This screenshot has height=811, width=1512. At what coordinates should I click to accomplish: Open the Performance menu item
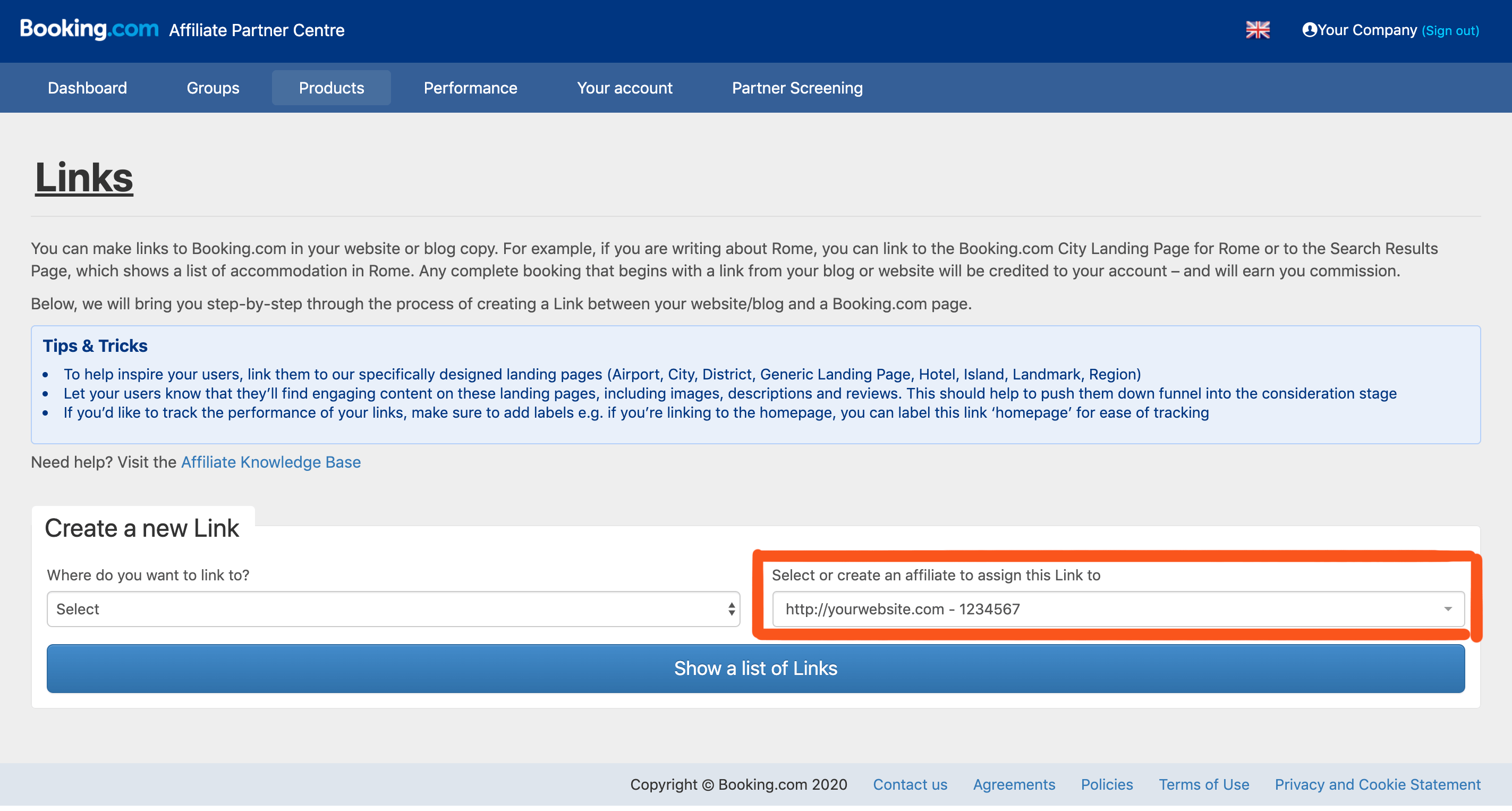[x=470, y=88]
